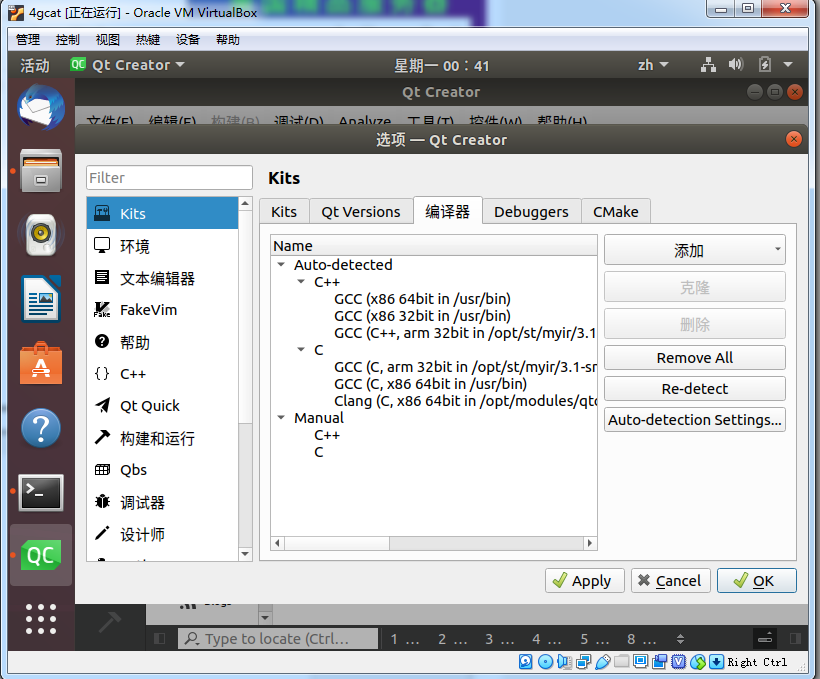The height and width of the screenshot is (679, 820).
Task: Collapse the C++ group under Auto-detected
Action: (x=301, y=281)
